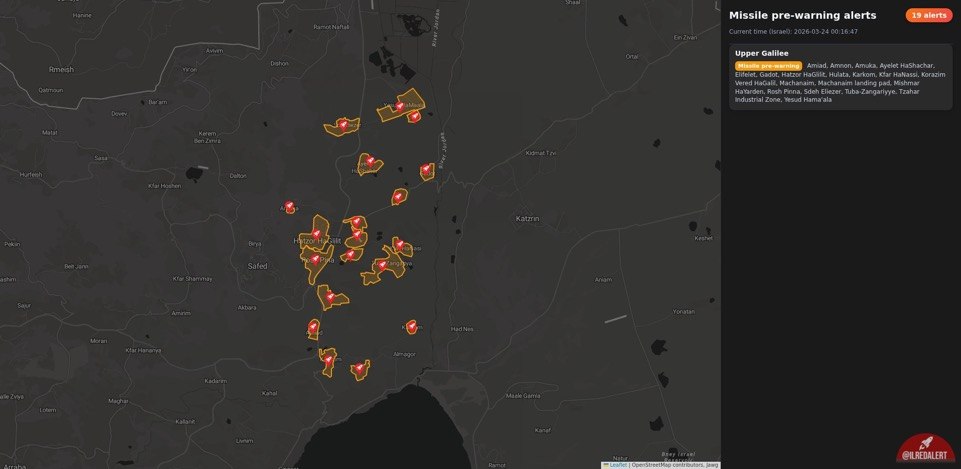Click the alert marker at Amuka
Screen dimensions: 961x469
pos(290,207)
